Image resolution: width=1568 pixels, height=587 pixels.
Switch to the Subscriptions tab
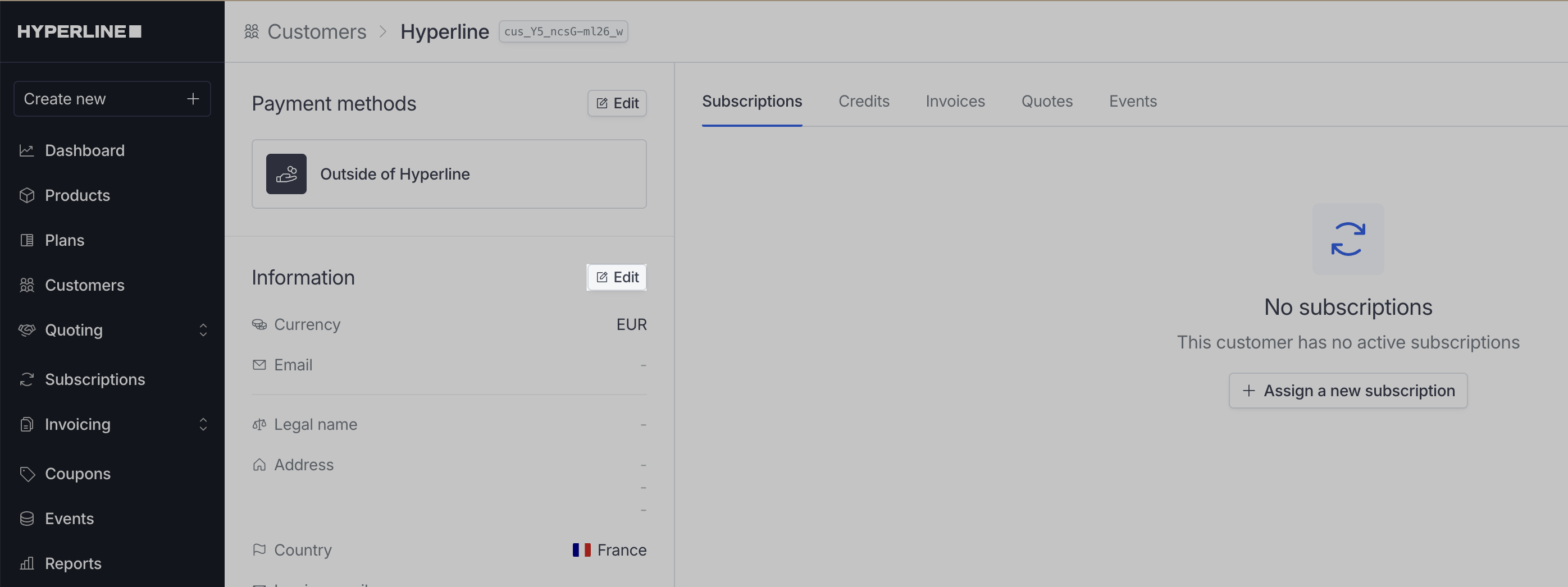[752, 101]
